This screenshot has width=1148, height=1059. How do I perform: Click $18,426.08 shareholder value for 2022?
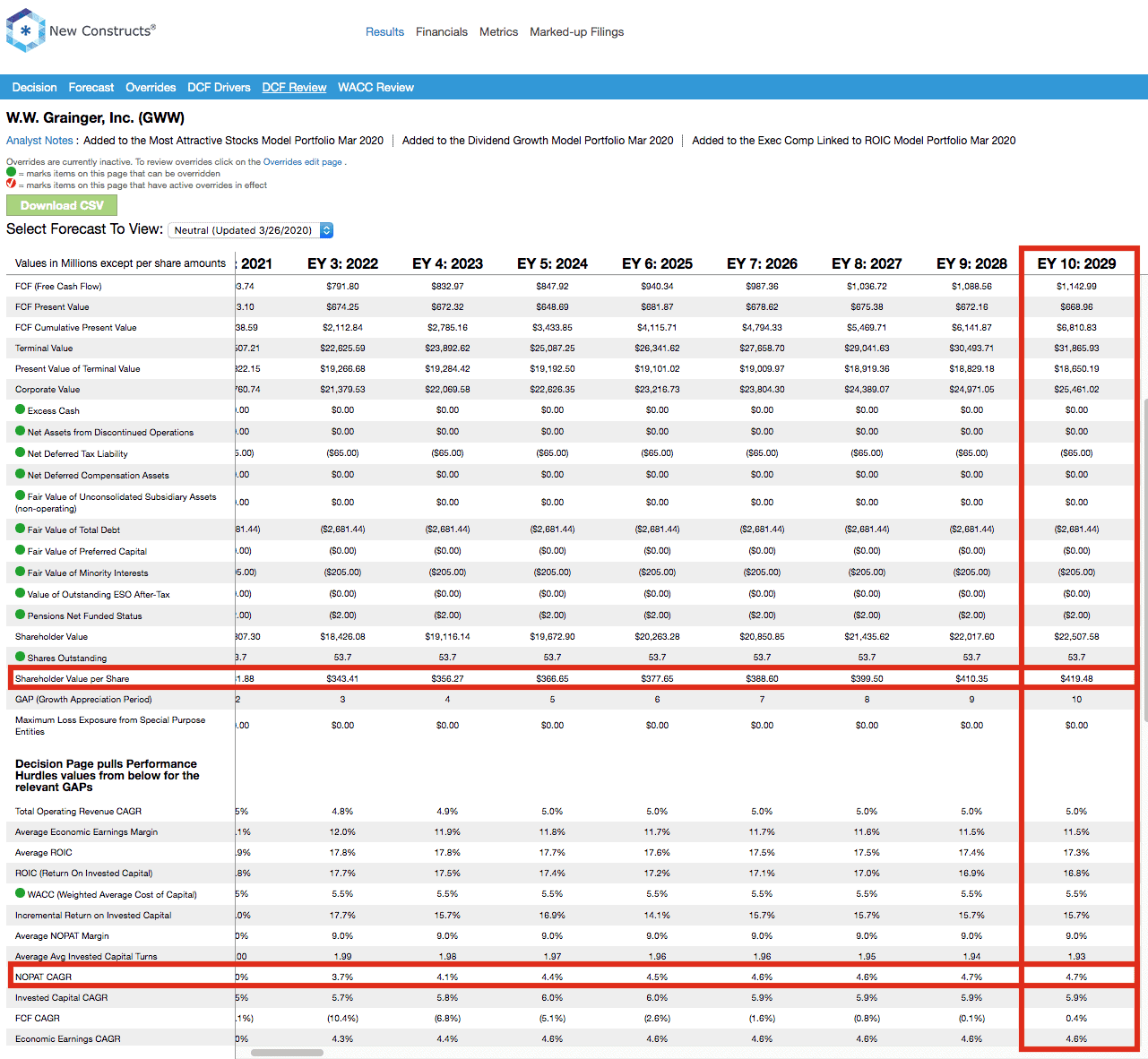(342, 636)
